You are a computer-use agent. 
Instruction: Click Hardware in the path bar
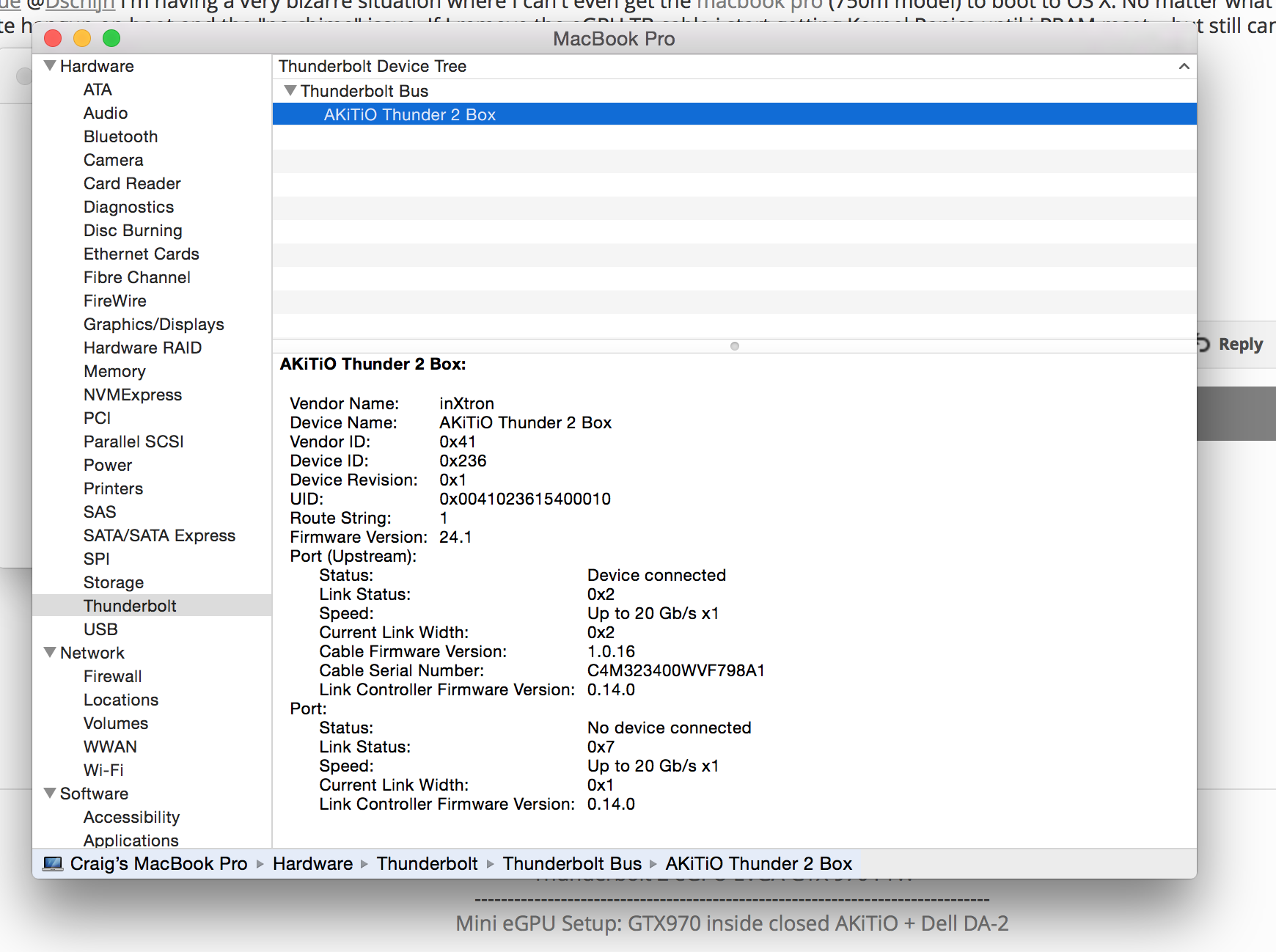313,863
